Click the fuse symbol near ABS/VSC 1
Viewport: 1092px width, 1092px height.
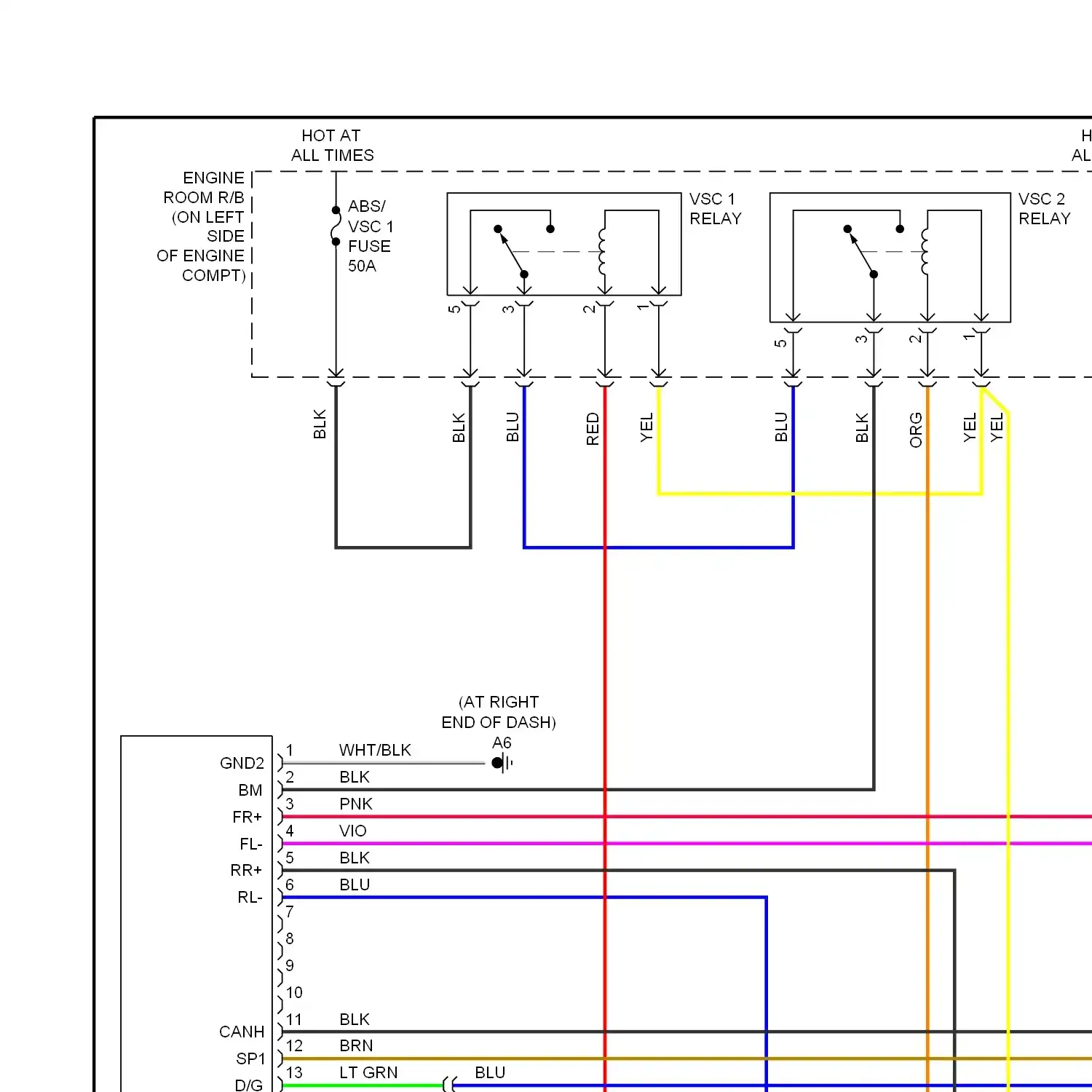pyautogui.click(x=336, y=226)
